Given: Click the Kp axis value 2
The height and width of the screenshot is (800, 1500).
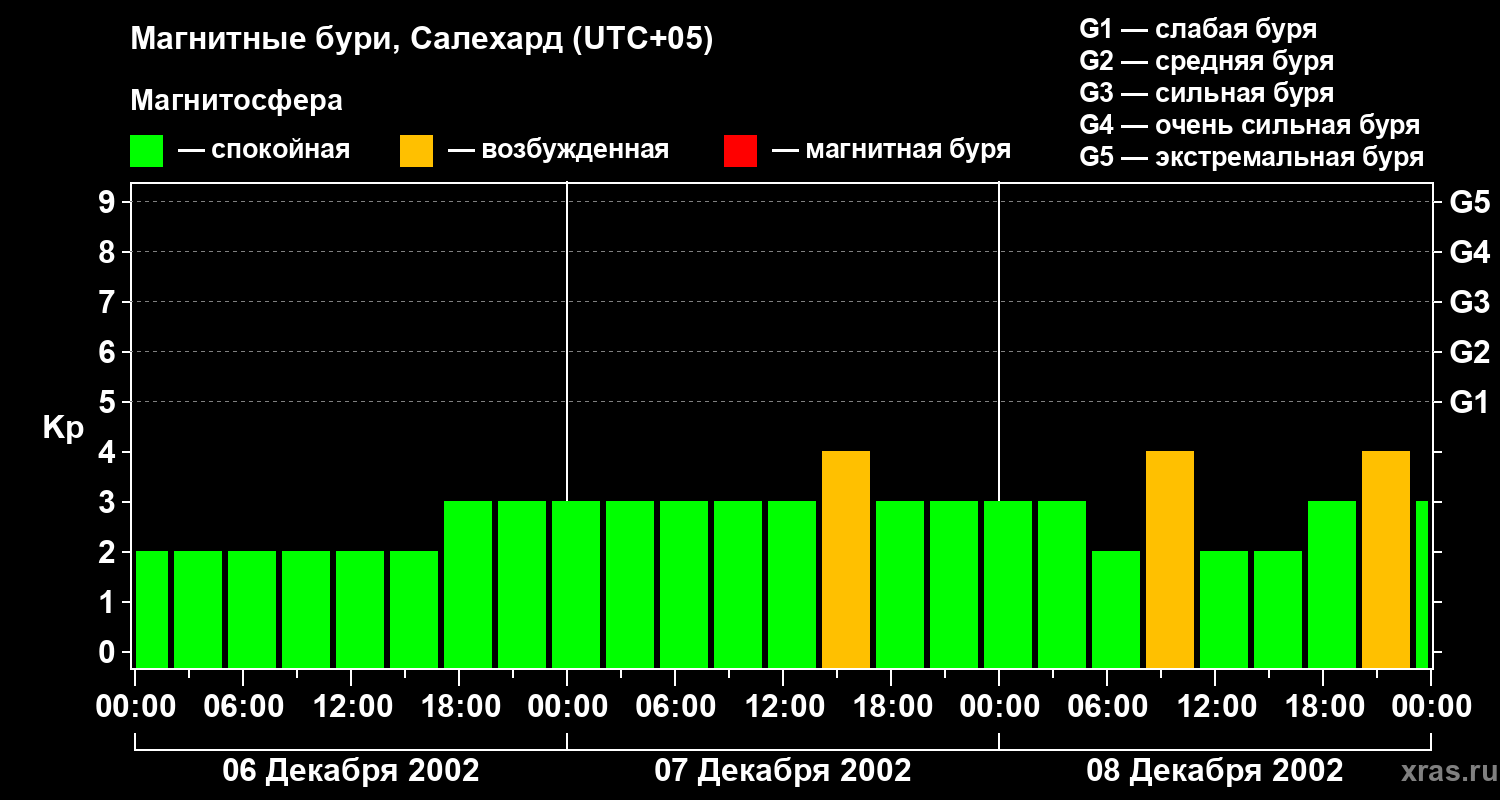Looking at the screenshot, I should coord(108,552).
